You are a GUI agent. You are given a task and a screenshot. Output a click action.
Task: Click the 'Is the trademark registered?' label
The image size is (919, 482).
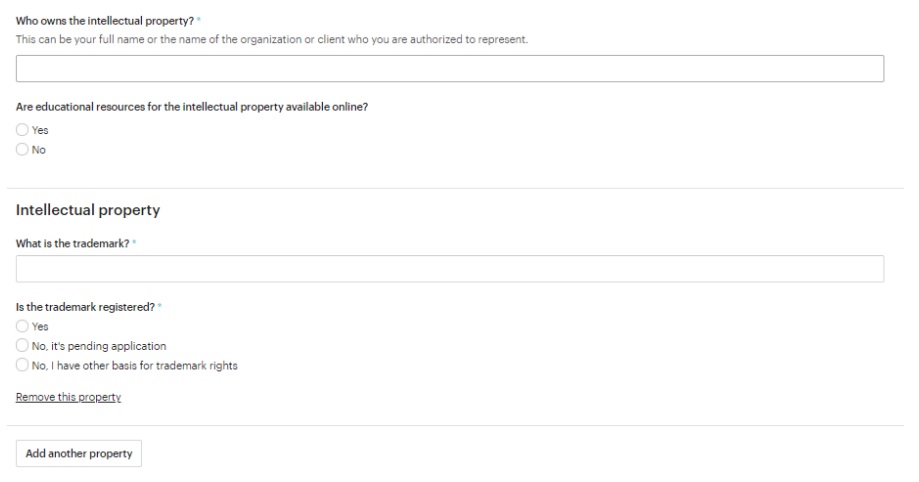tap(85, 307)
